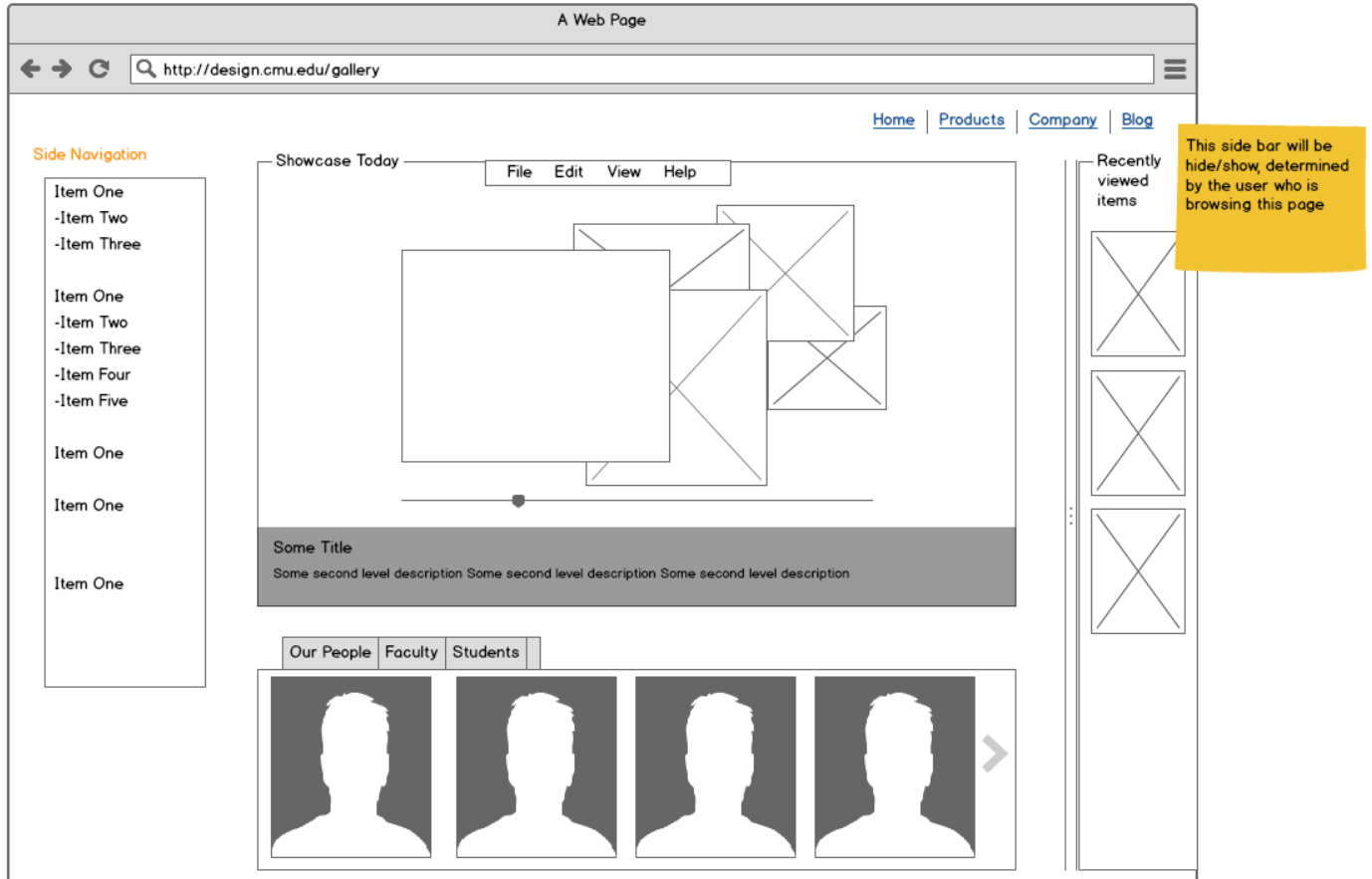Click the sidebar splitter drag handle
1372x879 pixels.
(x=1070, y=516)
